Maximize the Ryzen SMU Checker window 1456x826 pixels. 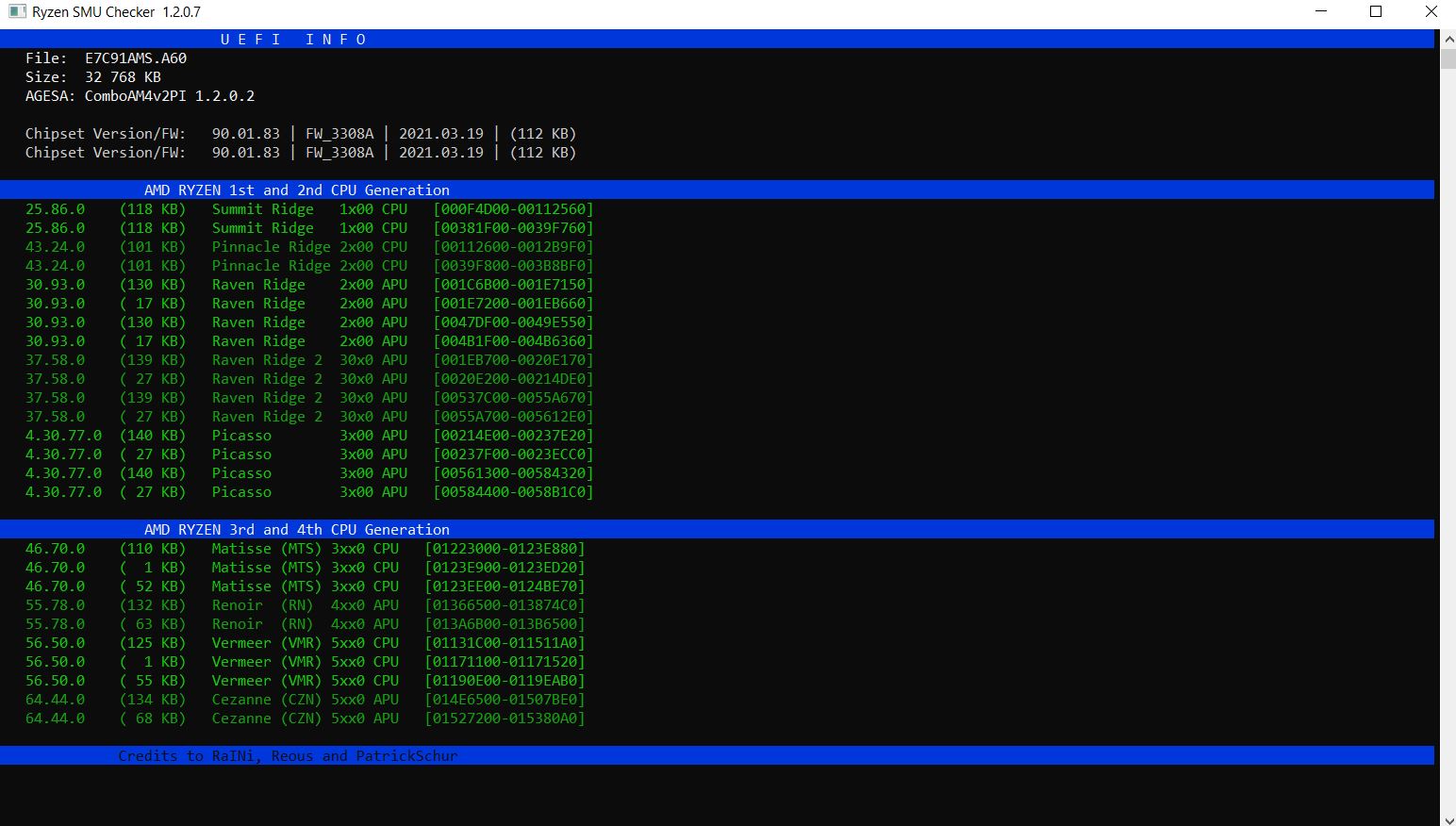[x=1376, y=12]
